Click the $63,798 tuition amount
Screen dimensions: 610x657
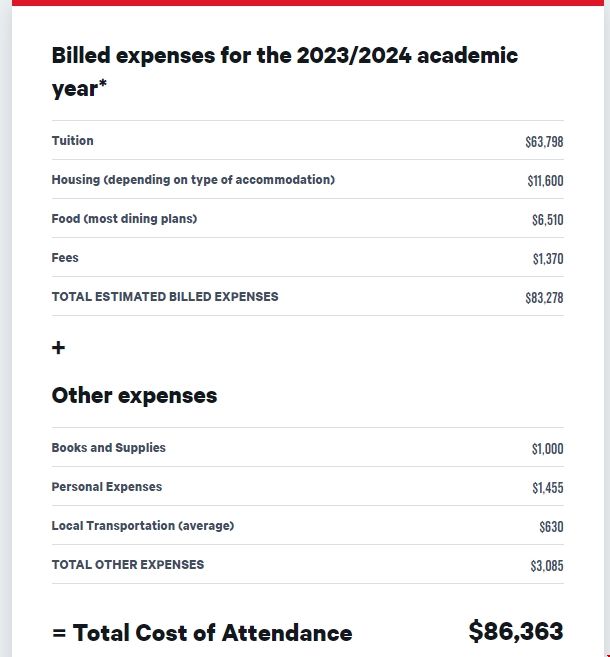click(x=544, y=142)
